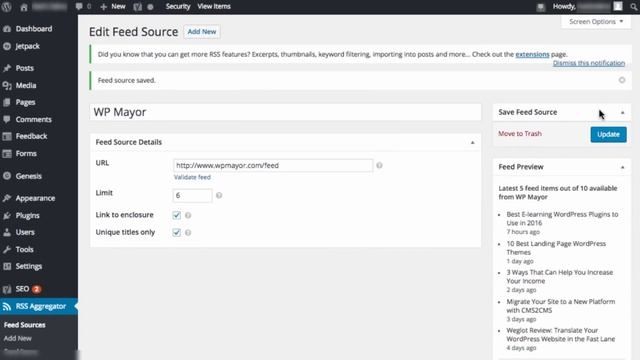Click the Genesis sidebar icon

point(7,176)
